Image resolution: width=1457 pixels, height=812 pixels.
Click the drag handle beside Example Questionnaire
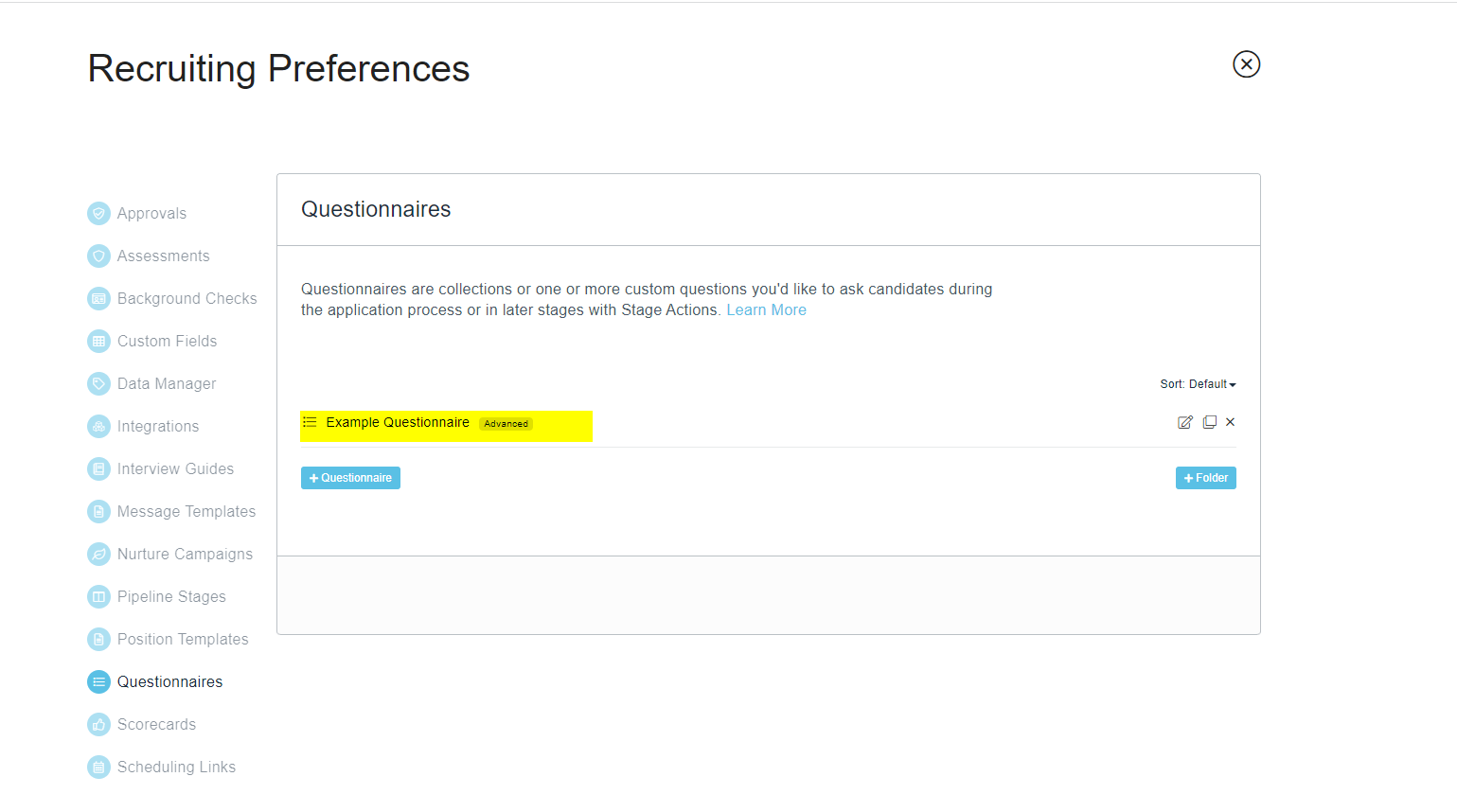310,422
